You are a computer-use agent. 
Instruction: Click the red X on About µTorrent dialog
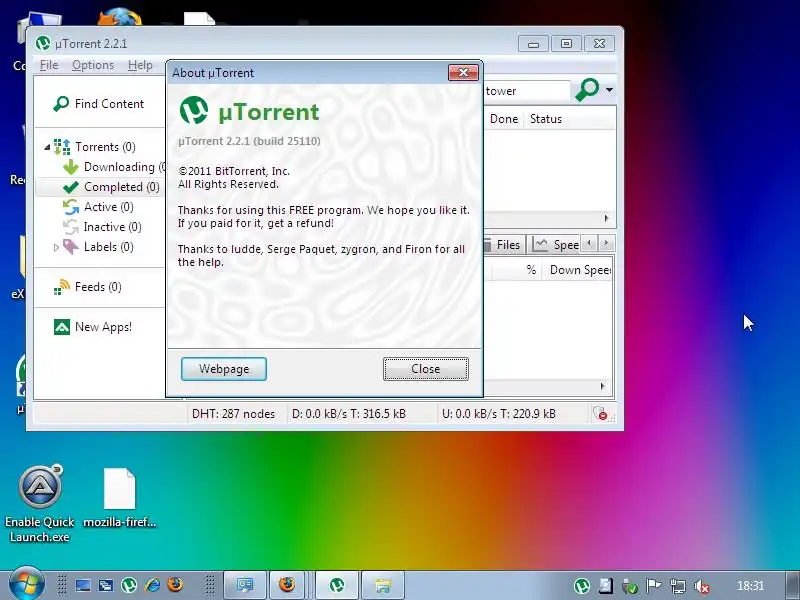pos(463,72)
